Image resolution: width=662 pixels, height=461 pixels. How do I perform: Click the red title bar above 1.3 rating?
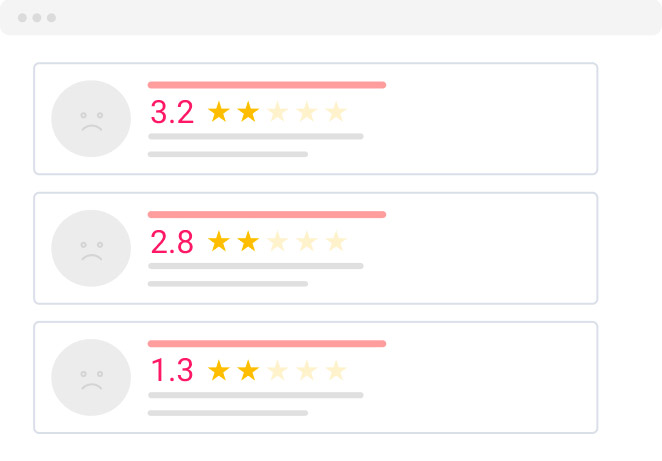tap(267, 343)
